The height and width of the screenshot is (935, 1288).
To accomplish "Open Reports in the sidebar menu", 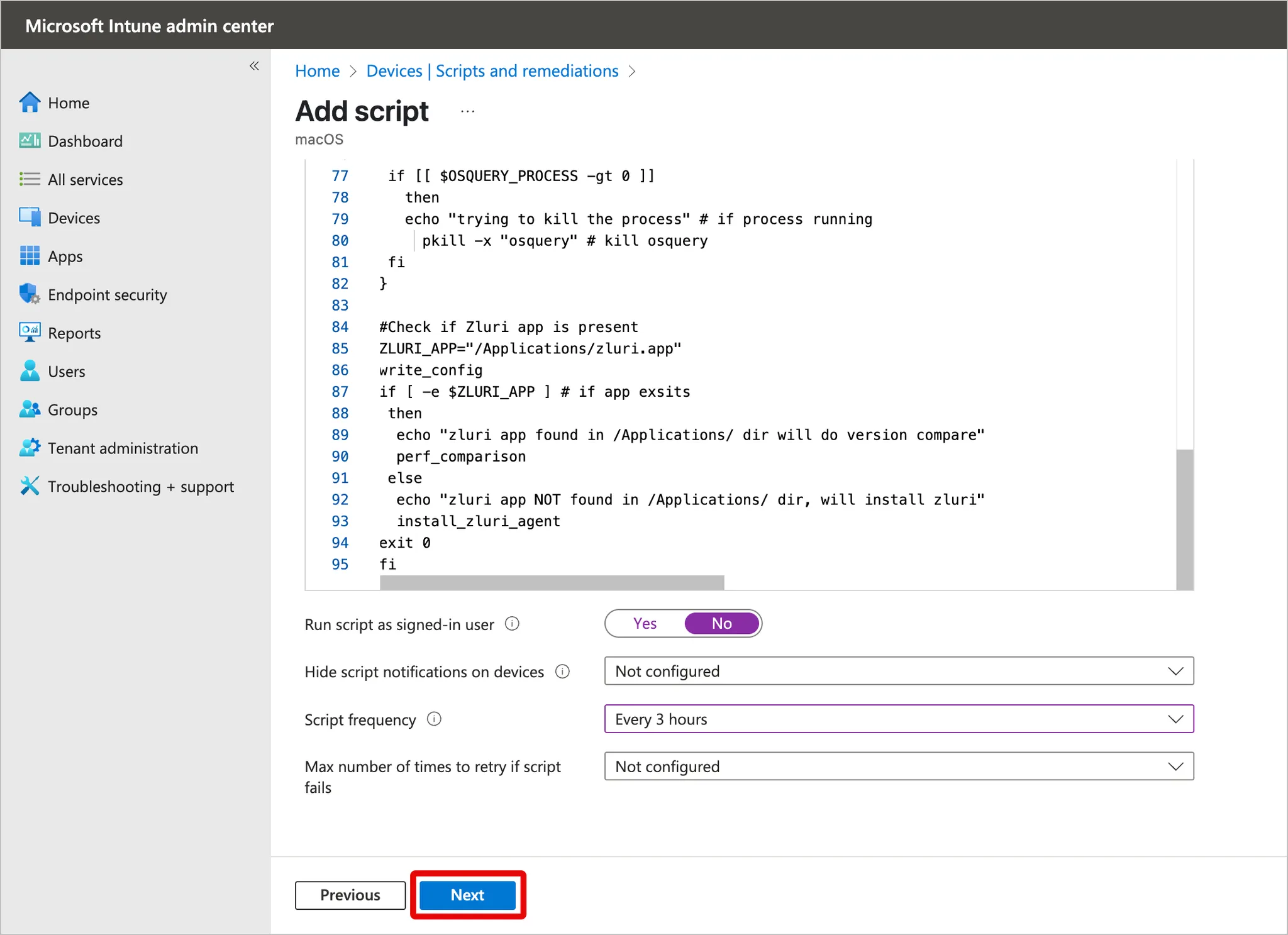I will pos(74,333).
